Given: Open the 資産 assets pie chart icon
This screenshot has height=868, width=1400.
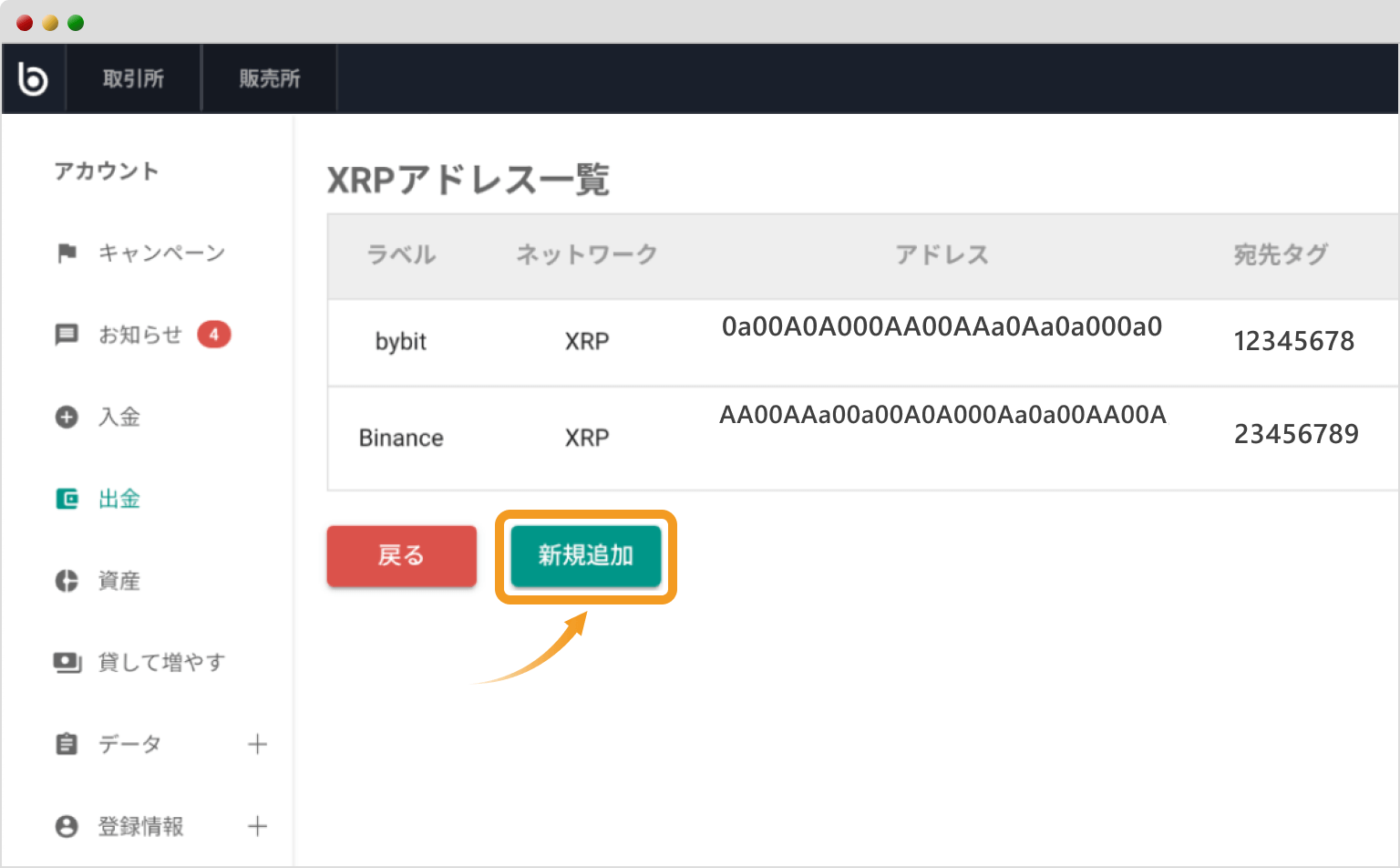Looking at the screenshot, I should (x=67, y=581).
